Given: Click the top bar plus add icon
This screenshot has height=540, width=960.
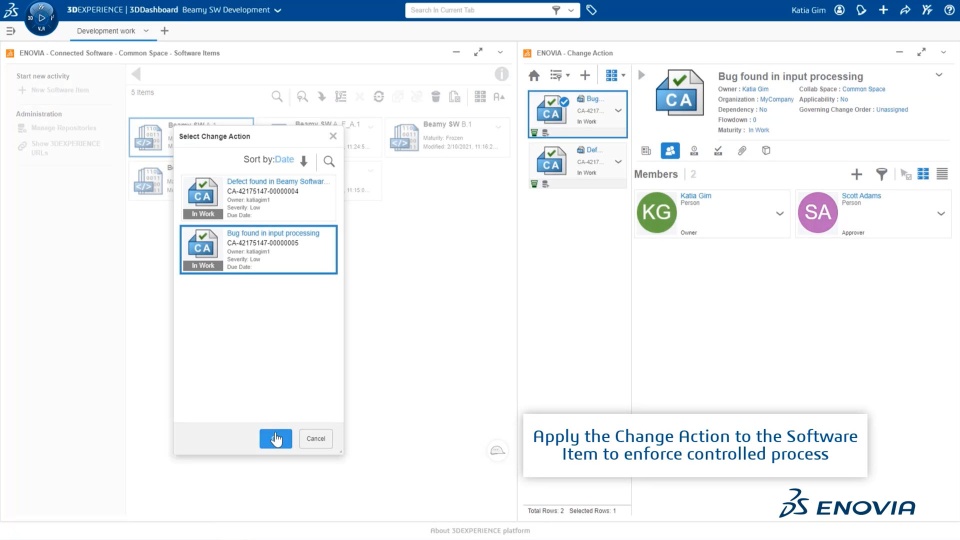Looking at the screenshot, I should [883, 10].
